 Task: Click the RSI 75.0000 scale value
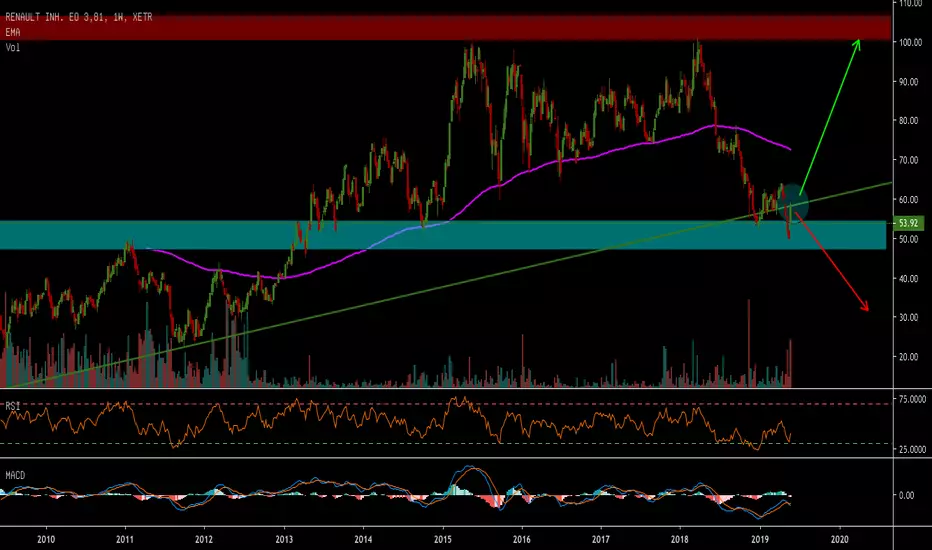(x=912, y=400)
